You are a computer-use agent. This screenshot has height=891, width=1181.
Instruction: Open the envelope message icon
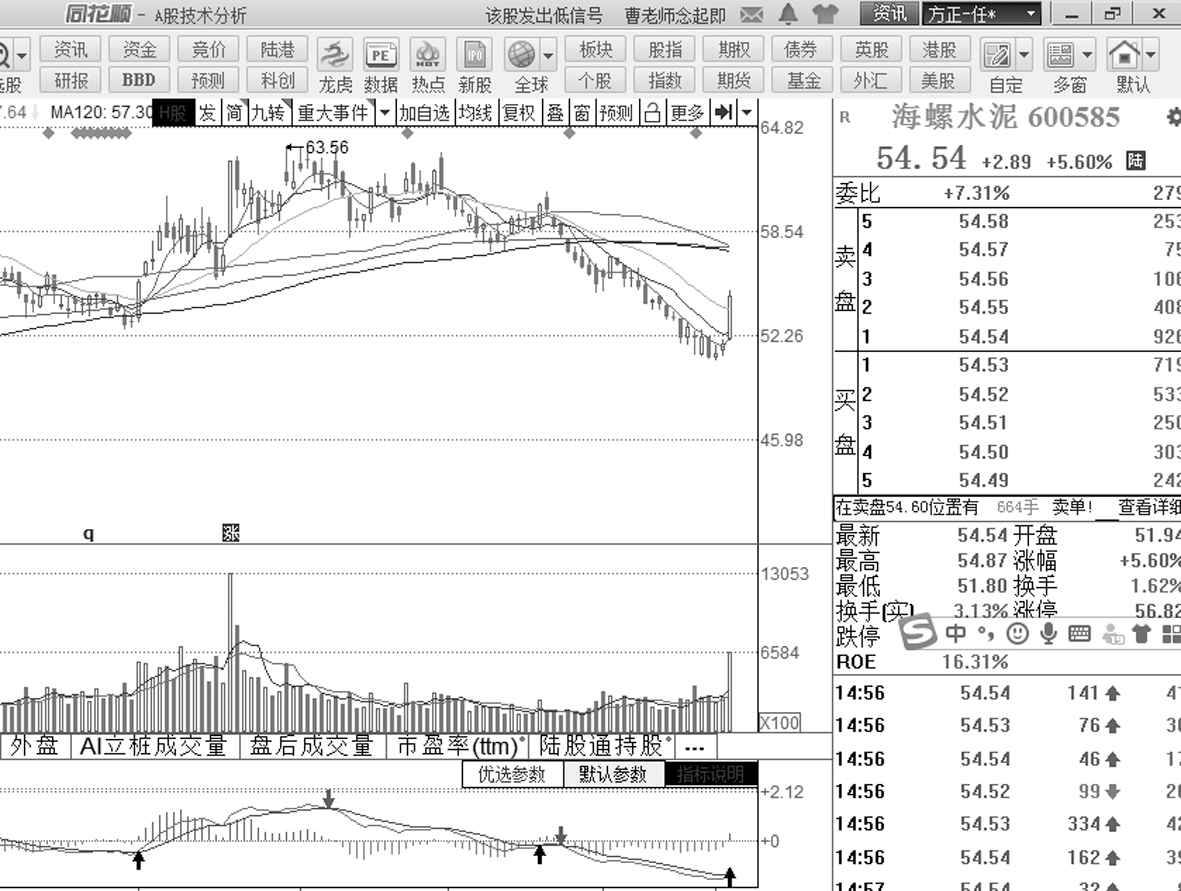tap(752, 14)
